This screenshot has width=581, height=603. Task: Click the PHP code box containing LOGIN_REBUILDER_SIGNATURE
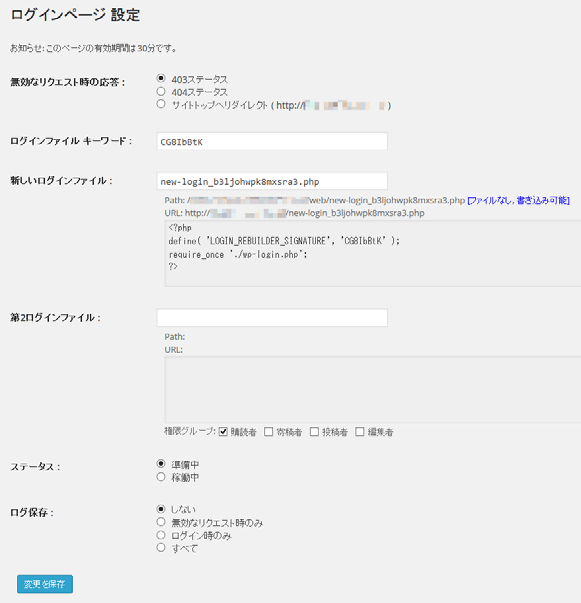373,253
